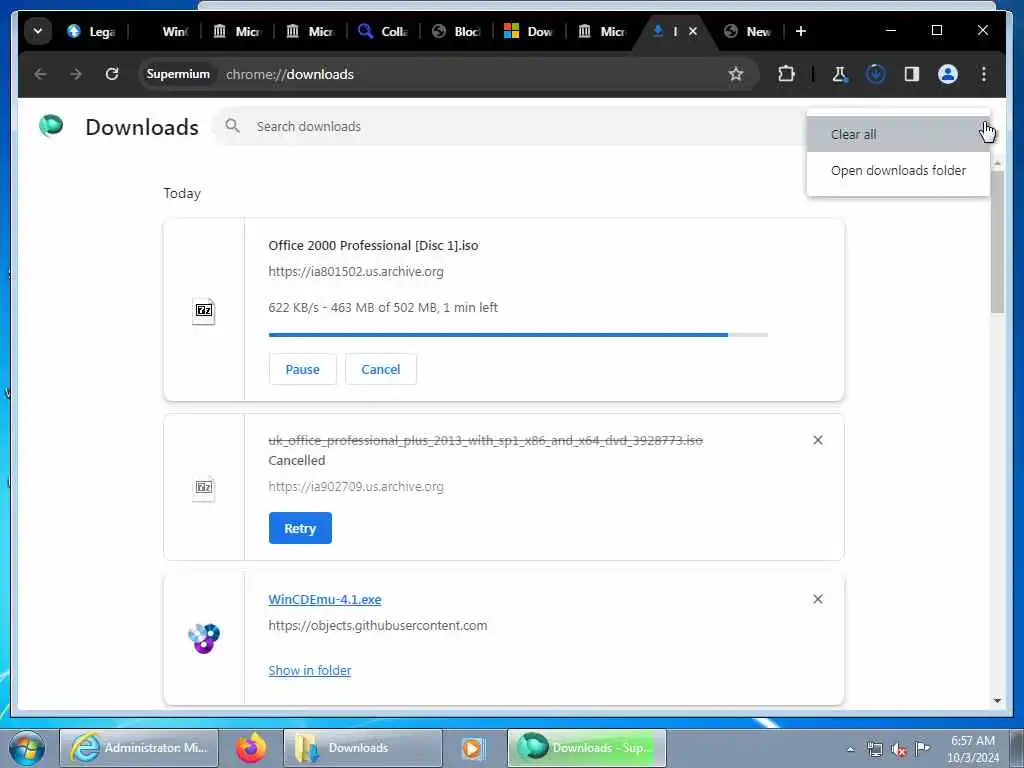Click Office 2000 Professional [Disc 1].iso title
This screenshot has height=768, width=1024.
coord(373,246)
